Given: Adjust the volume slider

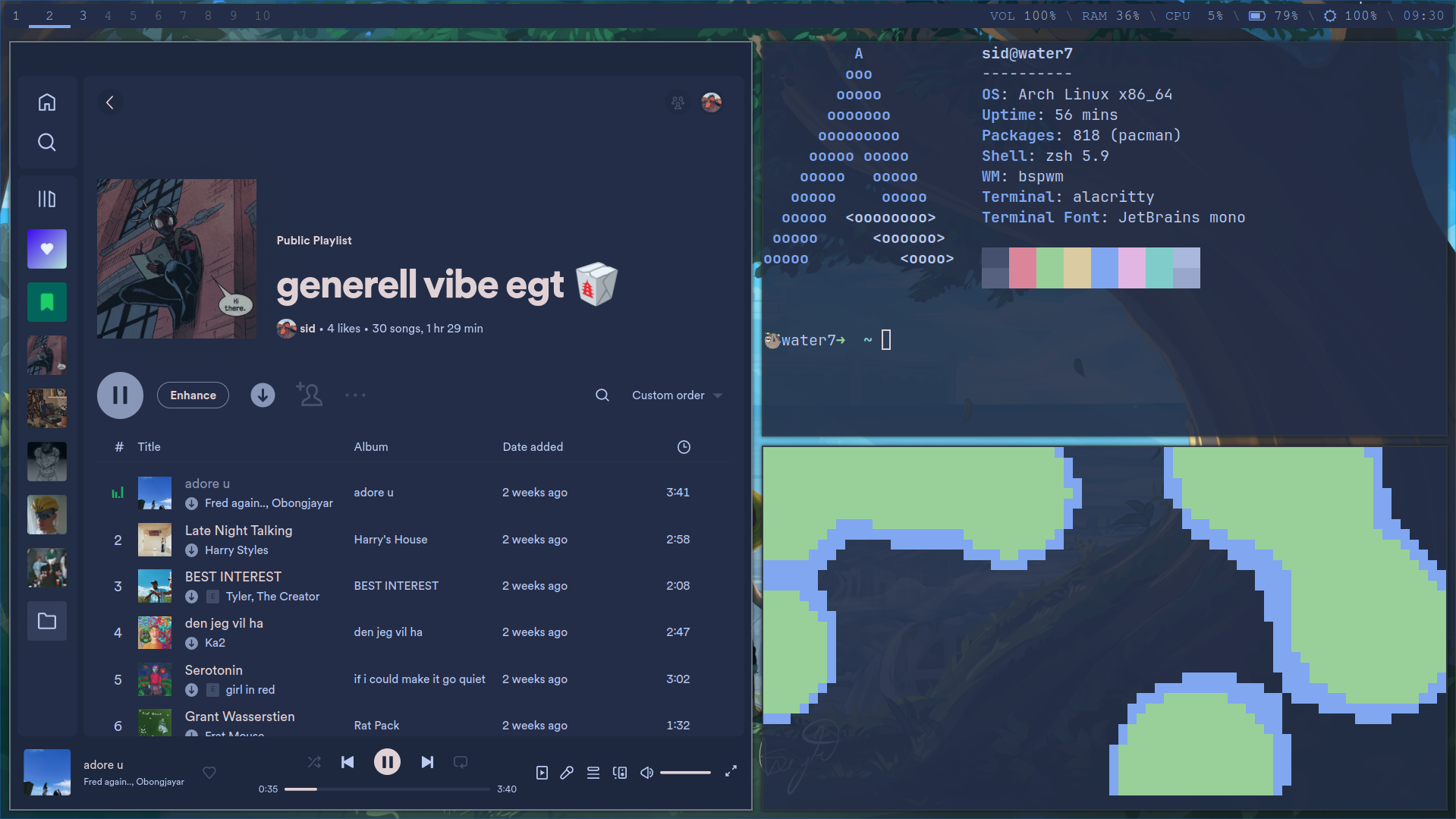Looking at the screenshot, I should click(685, 773).
